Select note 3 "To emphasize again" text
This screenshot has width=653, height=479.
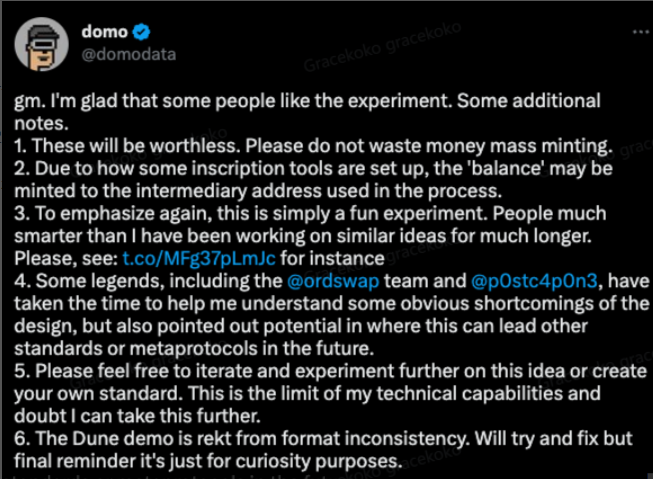point(310,236)
